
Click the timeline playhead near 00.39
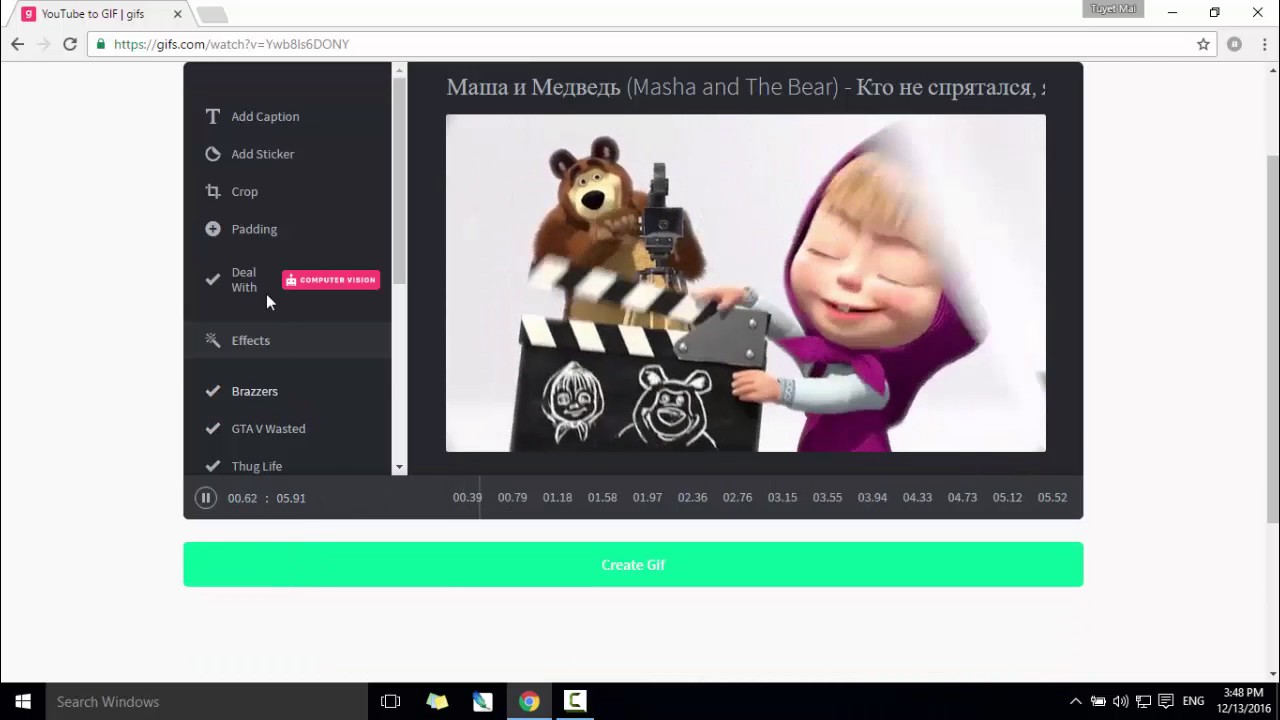click(479, 497)
